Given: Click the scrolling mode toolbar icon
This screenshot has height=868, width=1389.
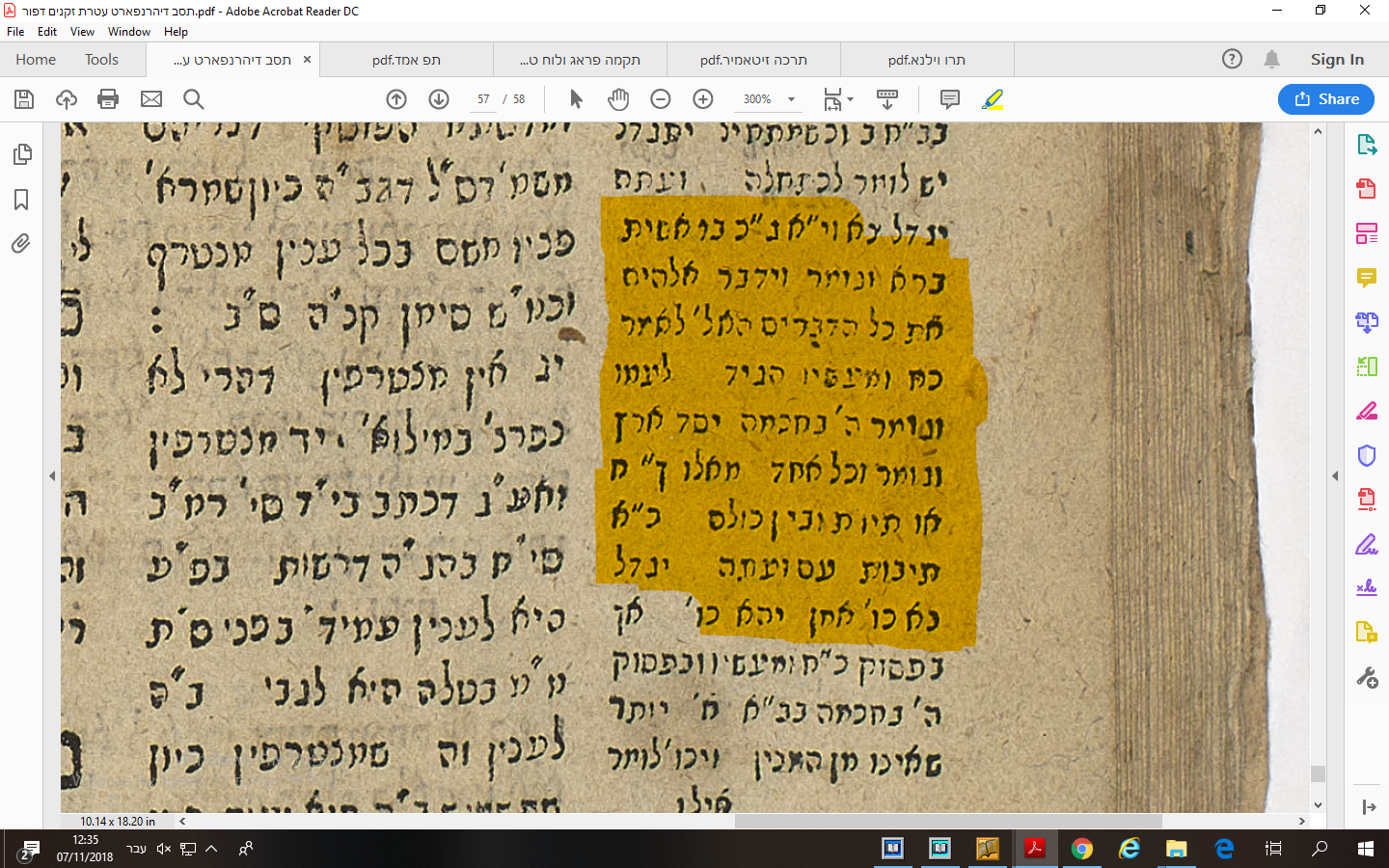Looking at the screenshot, I should (x=887, y=99).
